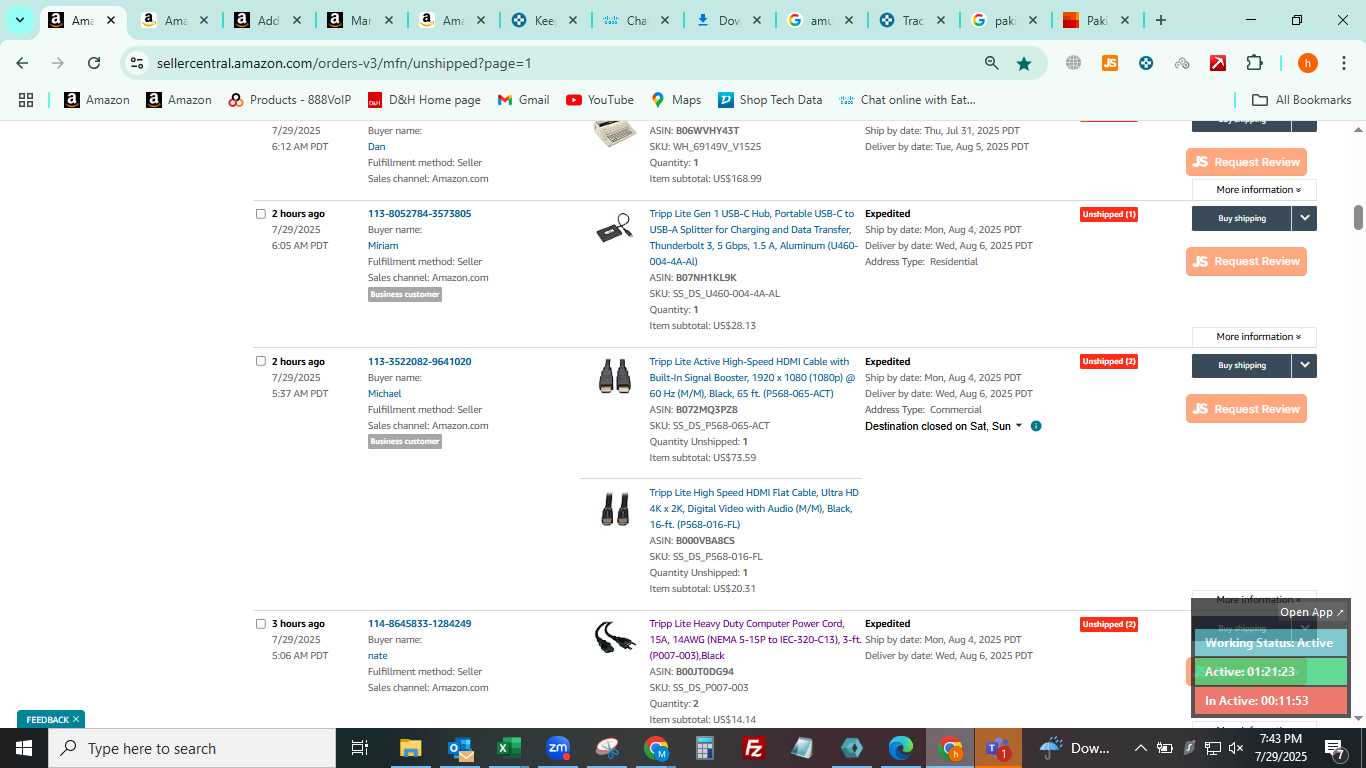Click the address bar URL field

(560, 63)
